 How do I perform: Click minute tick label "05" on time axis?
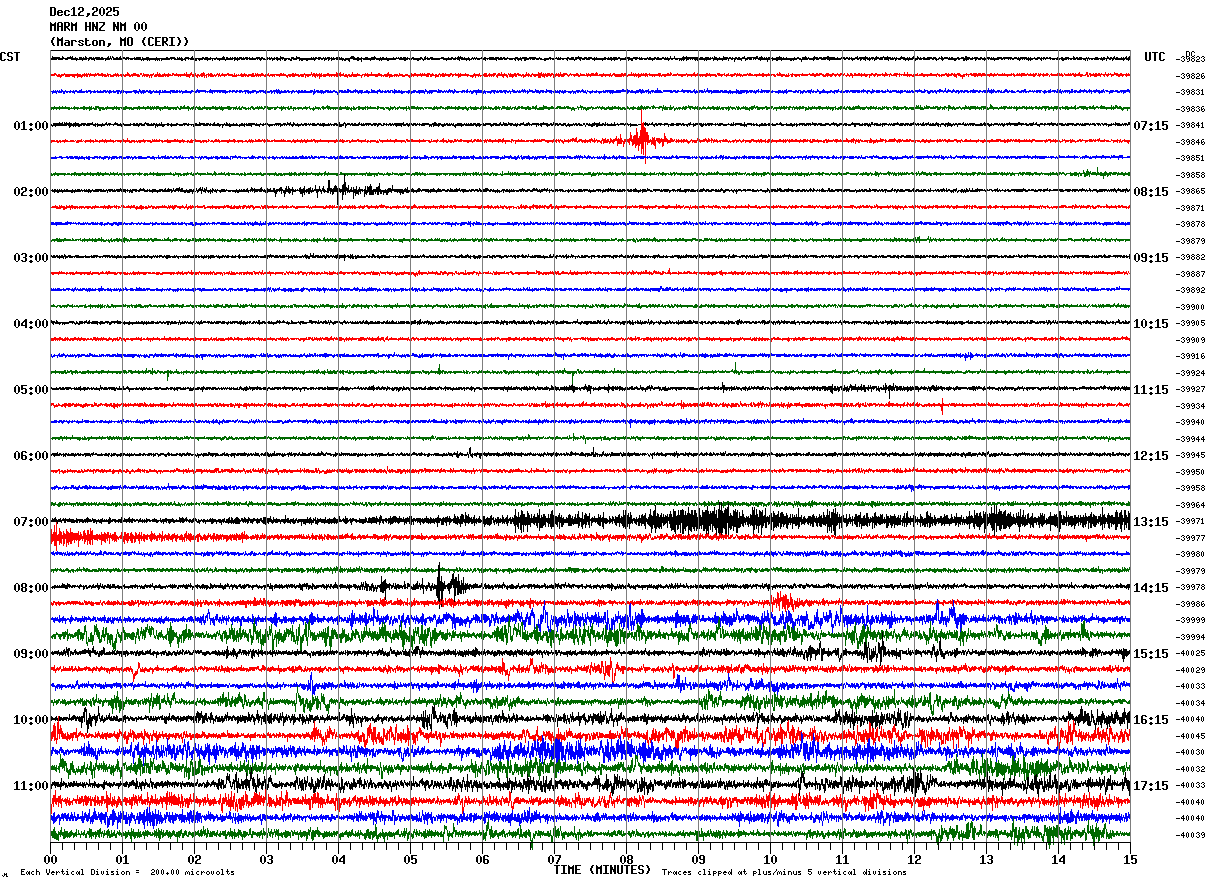click(x=410, y=859)
